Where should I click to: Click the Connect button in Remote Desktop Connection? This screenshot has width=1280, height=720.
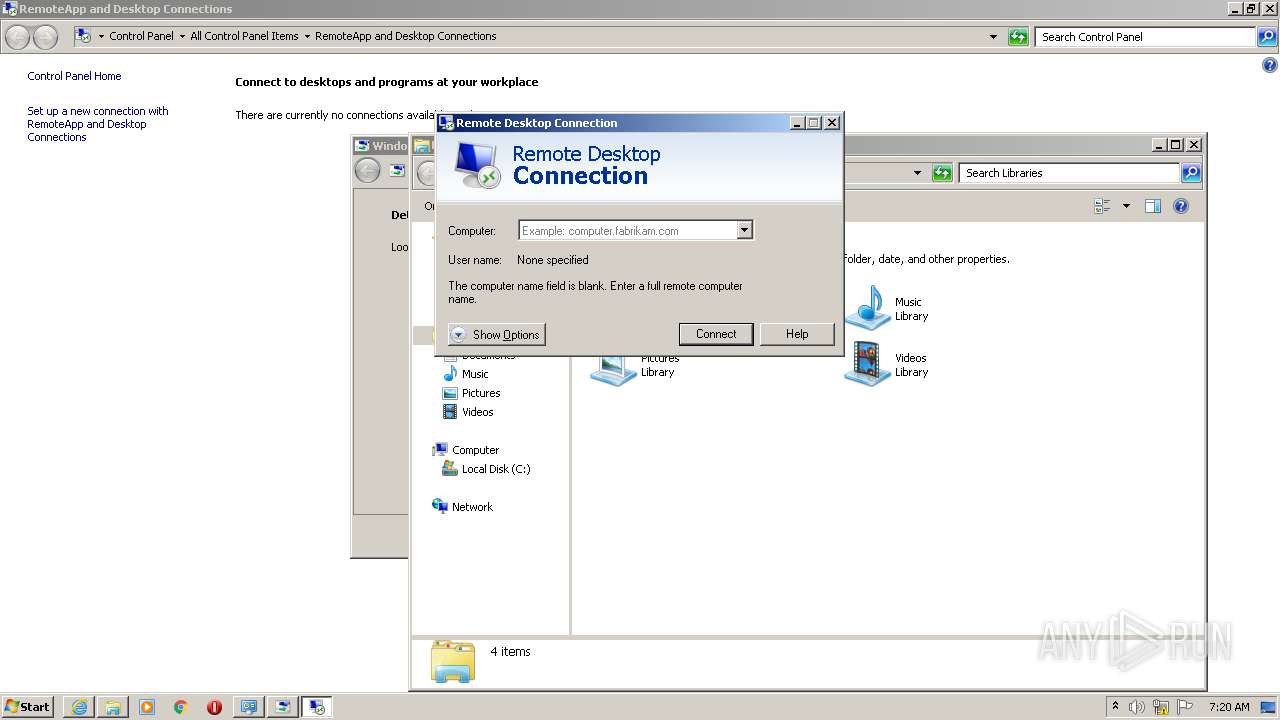point(716,334)
